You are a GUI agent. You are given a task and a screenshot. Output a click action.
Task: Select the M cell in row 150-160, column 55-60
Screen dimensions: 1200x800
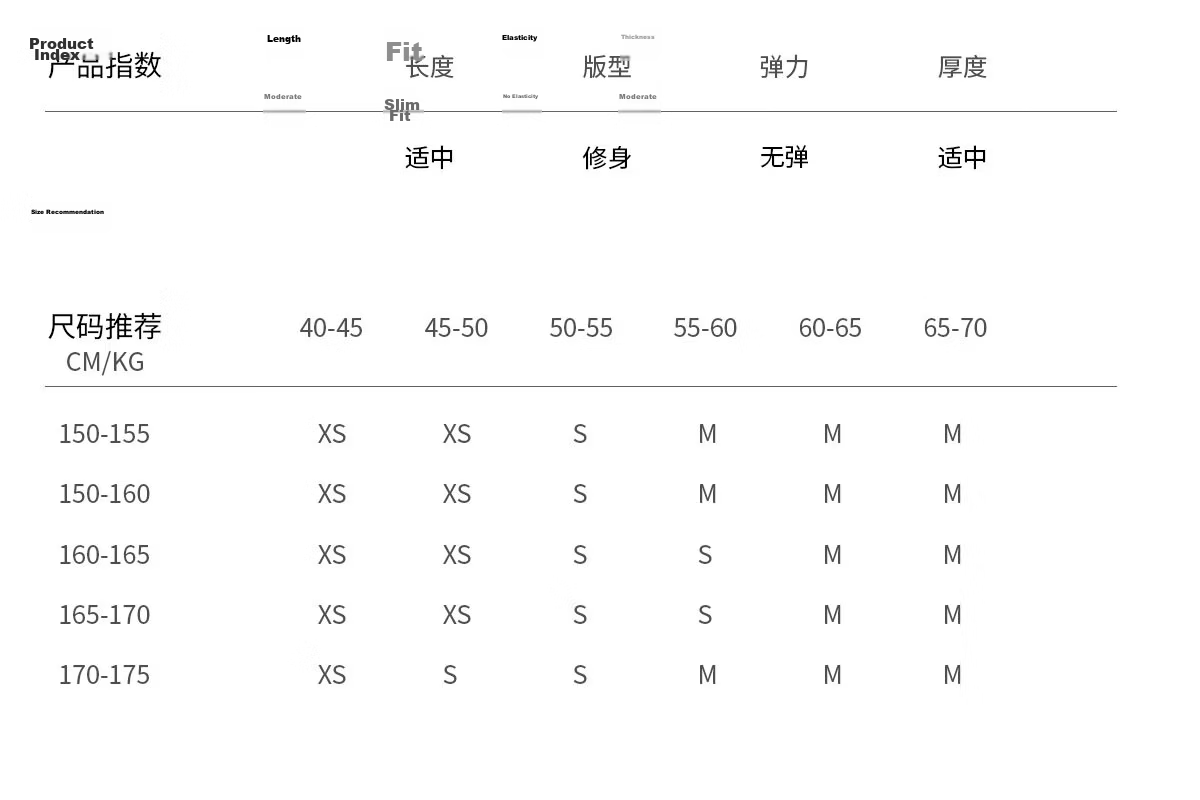tap(707, 494)
